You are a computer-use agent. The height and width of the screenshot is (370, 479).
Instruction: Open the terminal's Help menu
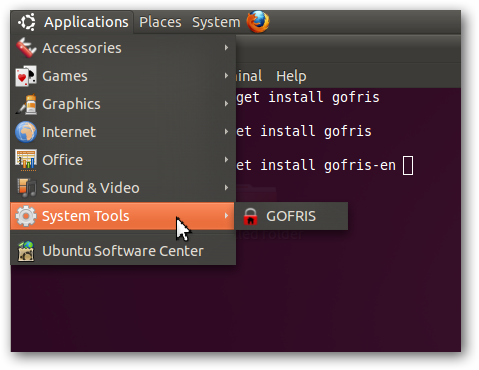tap(291, 76)
